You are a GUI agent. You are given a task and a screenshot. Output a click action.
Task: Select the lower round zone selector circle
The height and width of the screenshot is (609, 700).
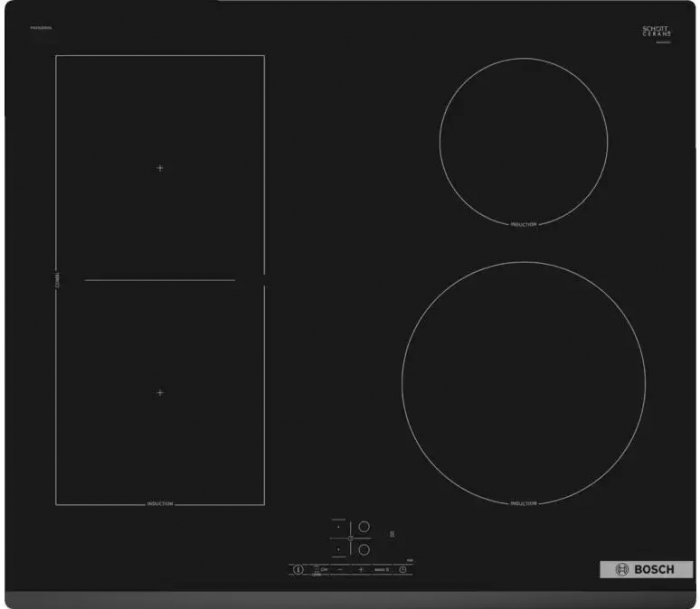pyautogui.click(x=364, y=550)
